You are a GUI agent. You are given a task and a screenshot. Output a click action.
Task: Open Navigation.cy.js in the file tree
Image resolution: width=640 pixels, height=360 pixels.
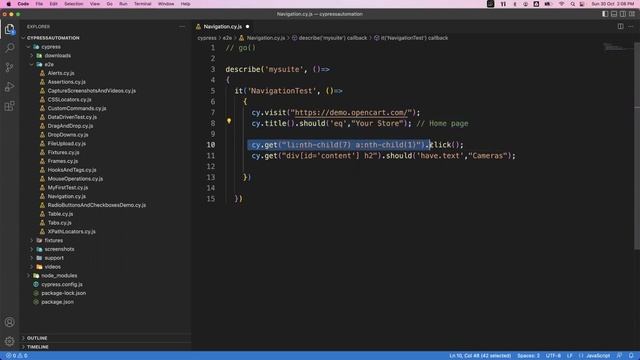pyautogui.click(x=67, y=196)
